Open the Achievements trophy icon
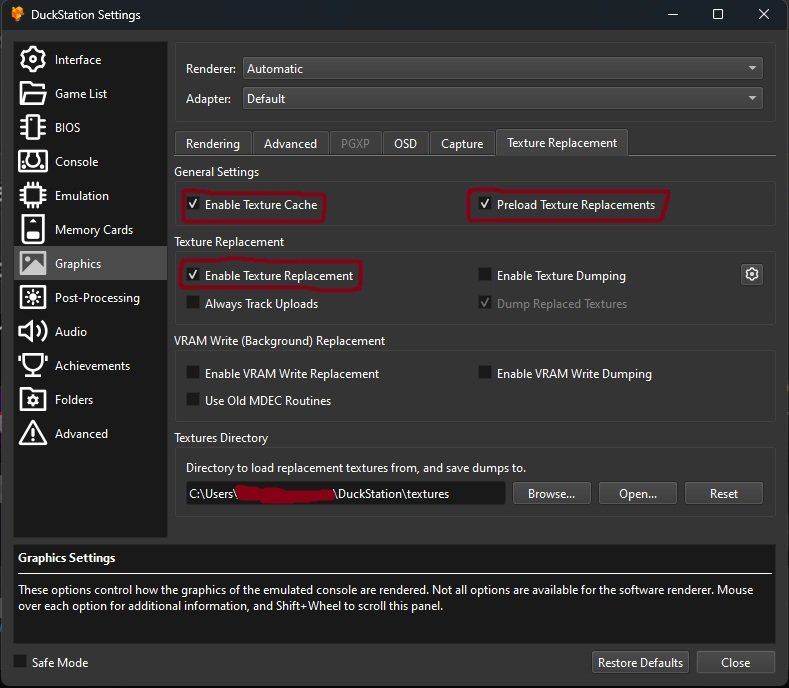 coord(33,365)
